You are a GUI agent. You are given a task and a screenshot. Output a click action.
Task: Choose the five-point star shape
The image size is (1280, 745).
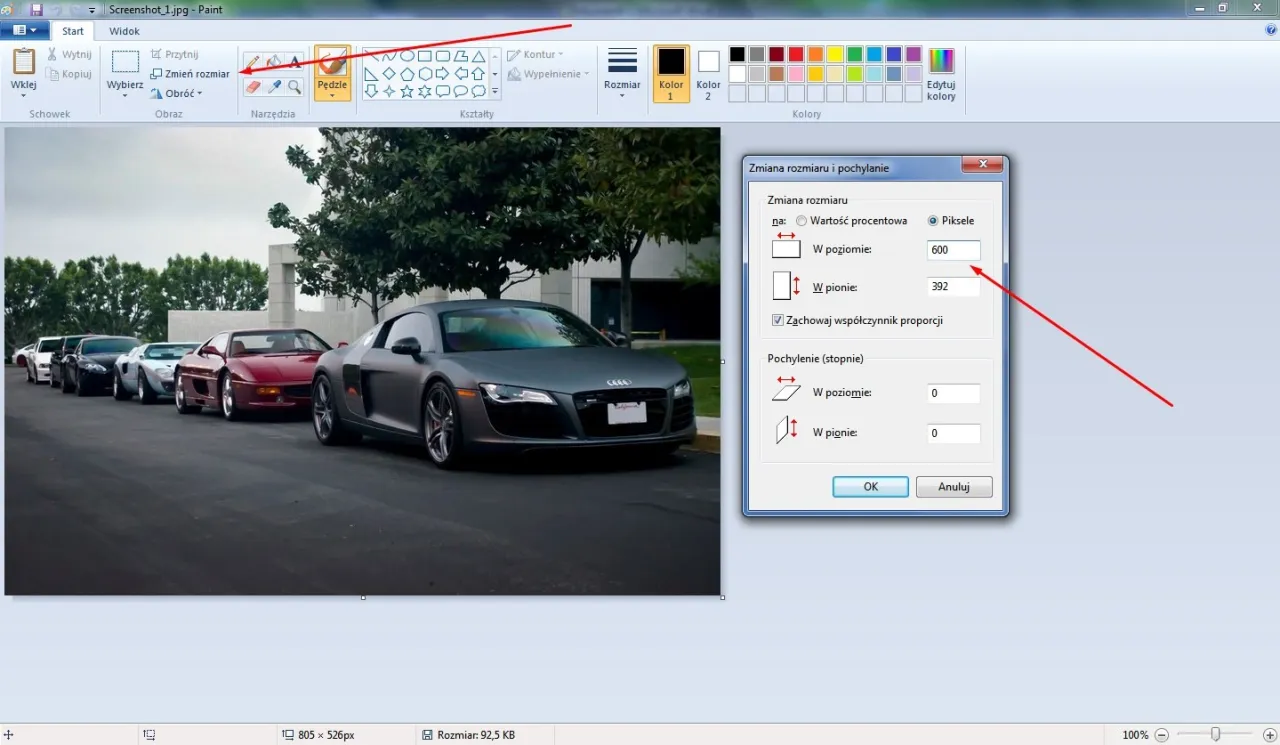(407, 91)
